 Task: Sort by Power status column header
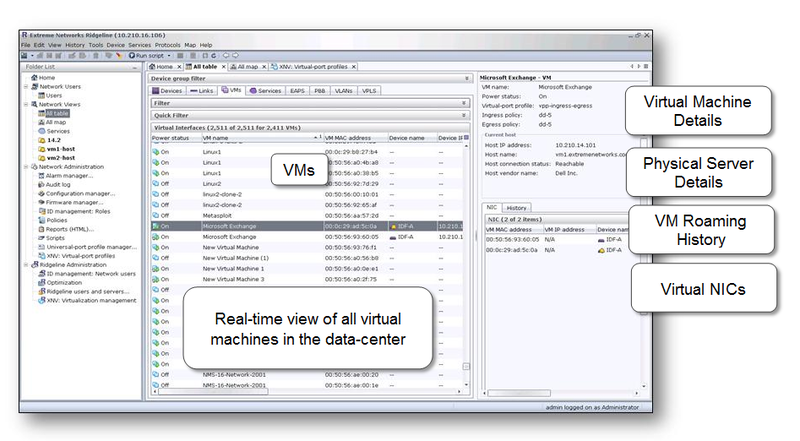coord(176,138)
